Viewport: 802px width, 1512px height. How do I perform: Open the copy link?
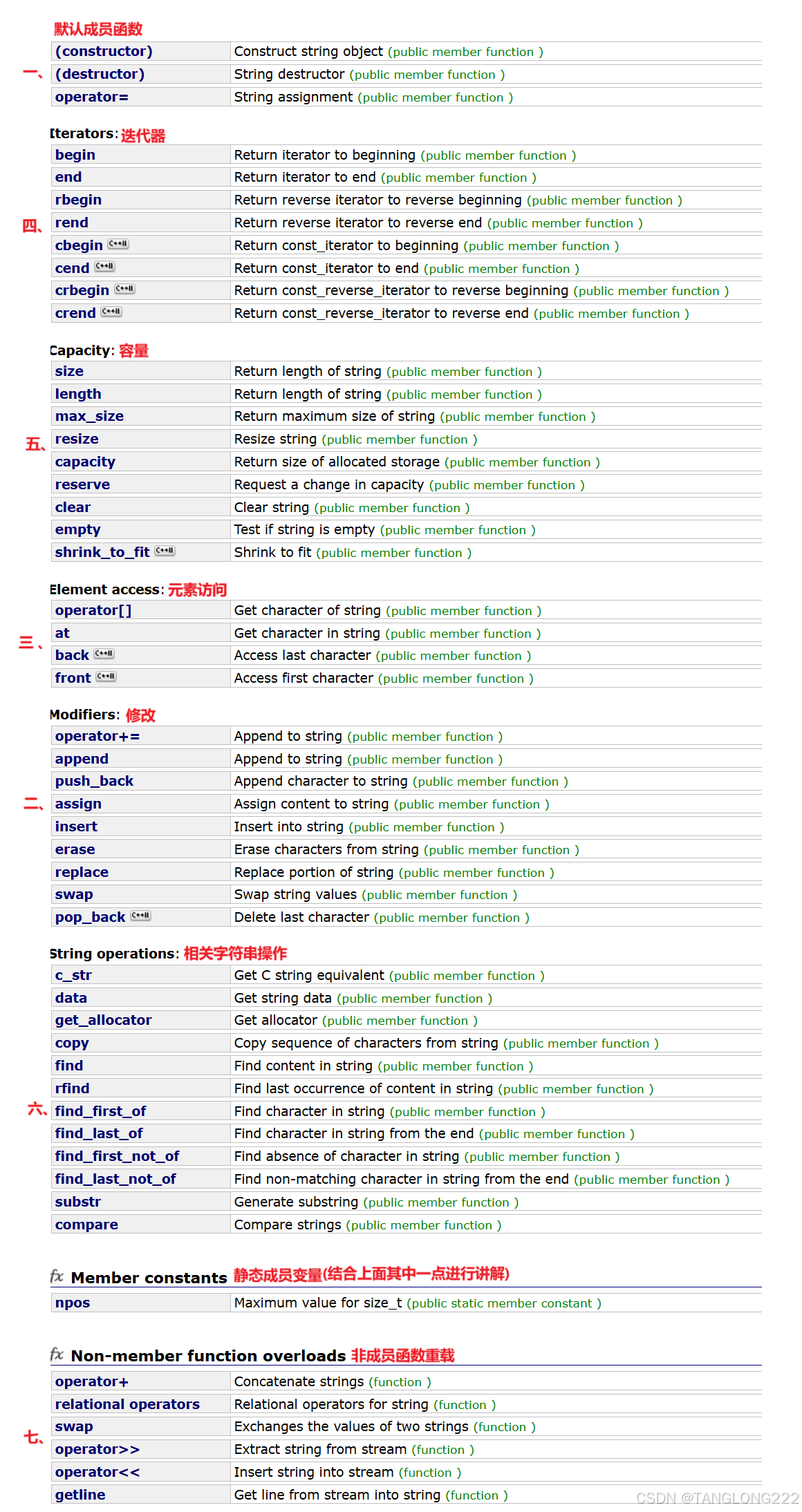72,1043
